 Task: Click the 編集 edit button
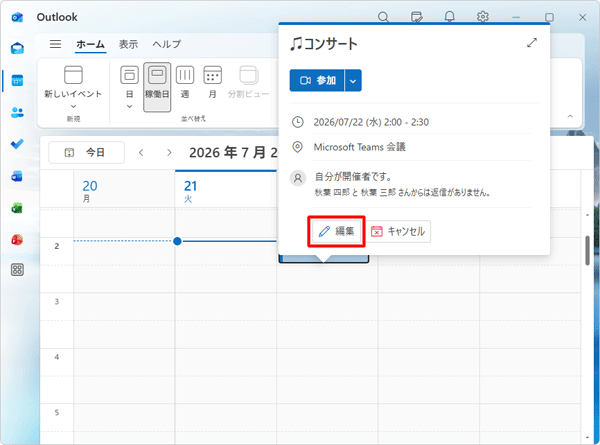336,231
